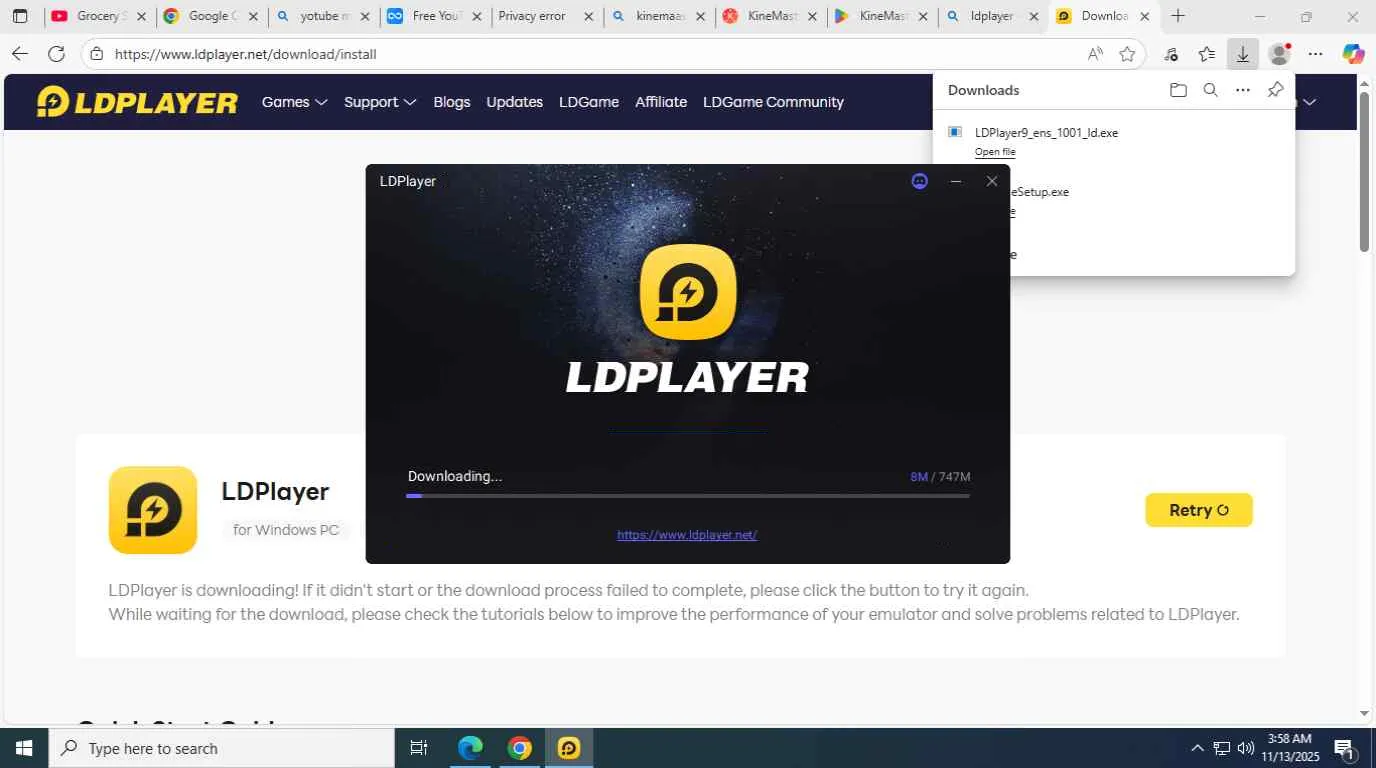Open the Windows Start menu

click(23, 748)
